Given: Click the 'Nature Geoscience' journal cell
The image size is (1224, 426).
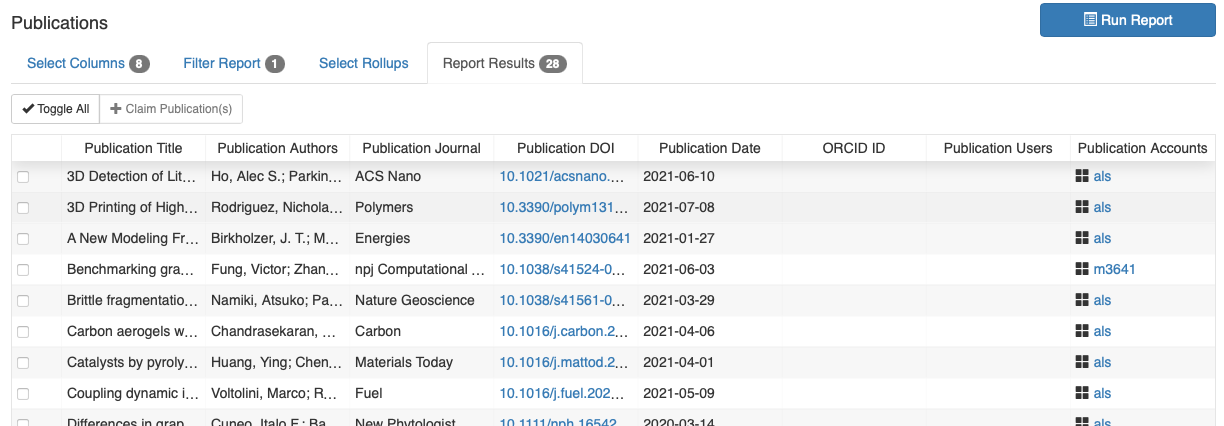Looking at the screenshot, I should (422, 300).
